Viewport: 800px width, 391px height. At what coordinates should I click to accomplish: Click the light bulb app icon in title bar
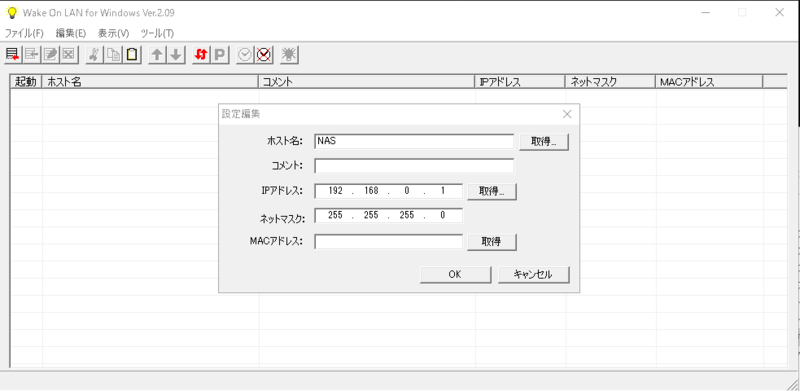(11, 12)
